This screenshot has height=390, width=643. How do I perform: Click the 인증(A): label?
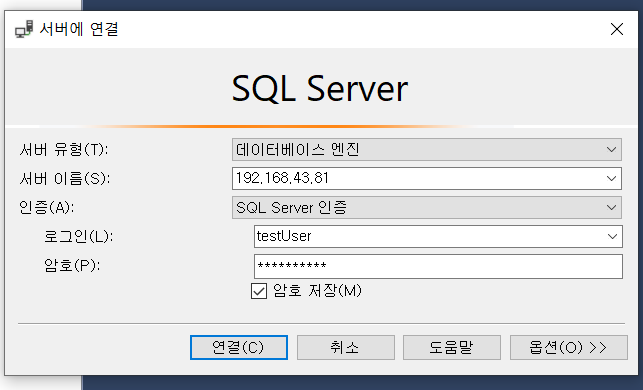point(46,208)
